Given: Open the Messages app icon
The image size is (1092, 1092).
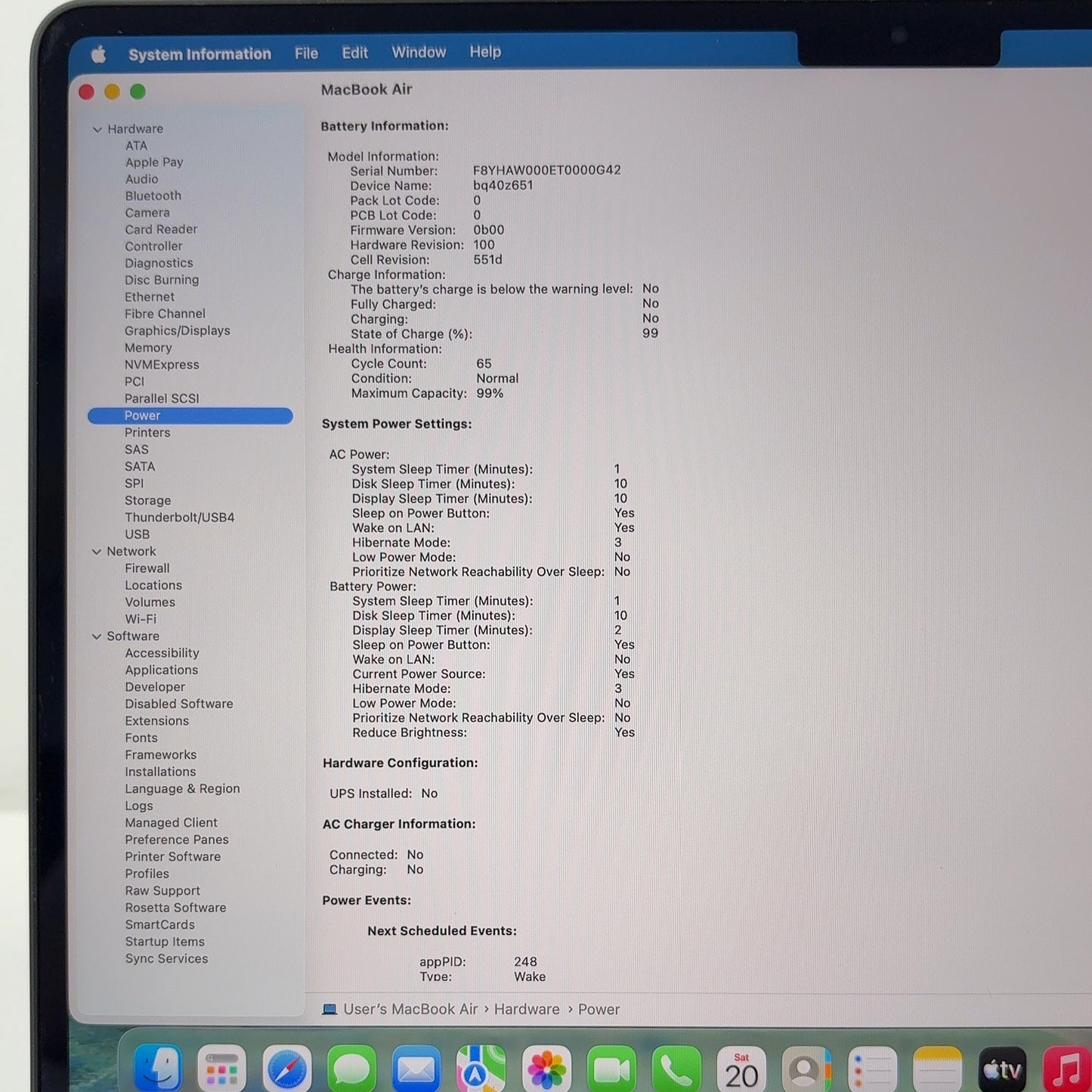Looking at the screenshot, I should tap(352, 1069).
